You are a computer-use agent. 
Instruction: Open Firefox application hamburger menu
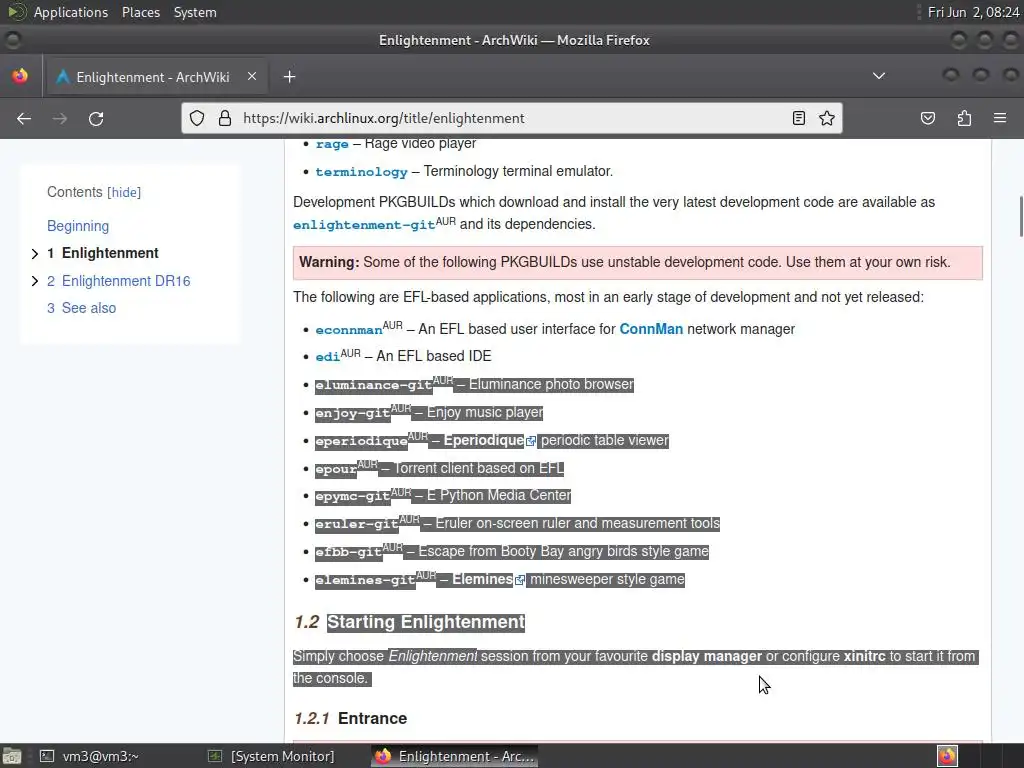coord(1000,118)
